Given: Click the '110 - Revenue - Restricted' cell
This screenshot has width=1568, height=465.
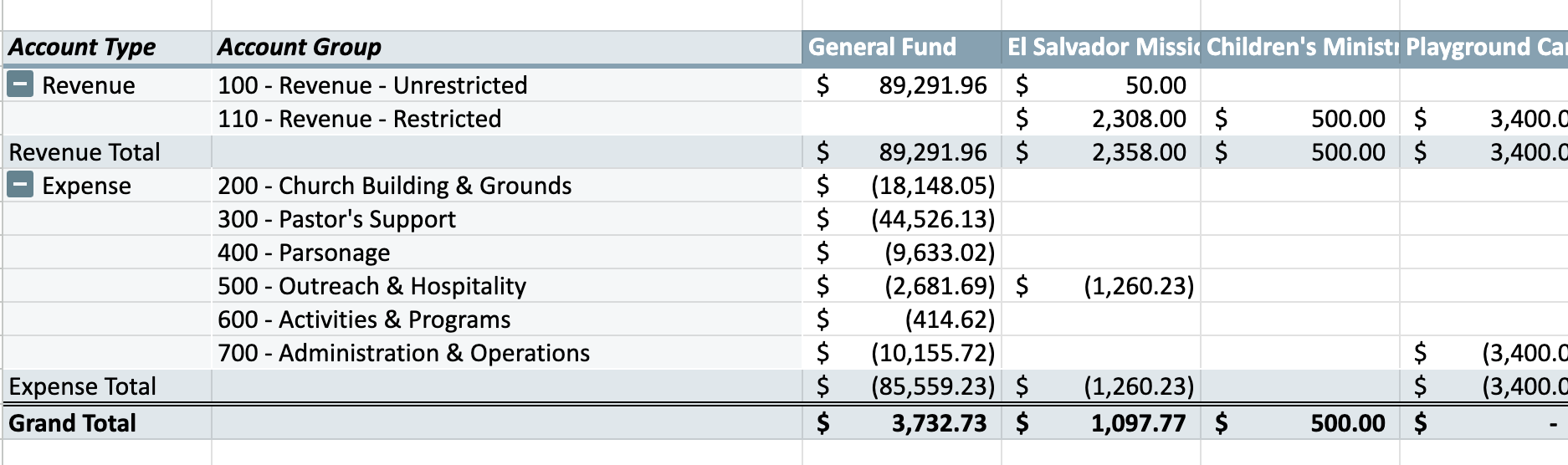Looking at the screenshot, I should point(360,119).
